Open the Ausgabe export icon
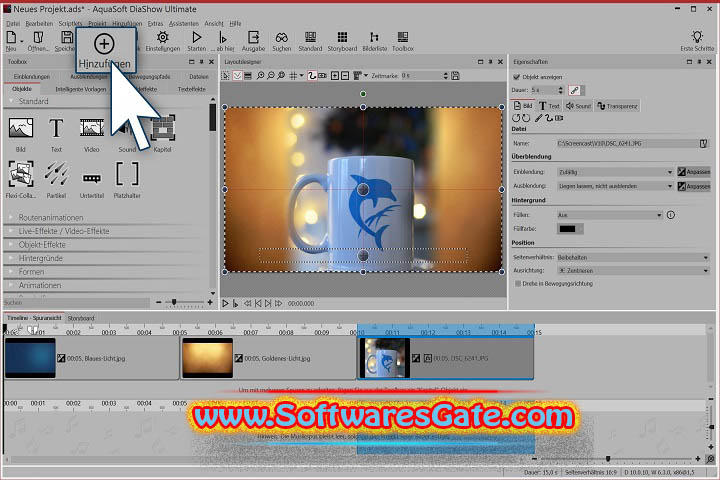This screenshot has height=480, width=720. [253, 40]
